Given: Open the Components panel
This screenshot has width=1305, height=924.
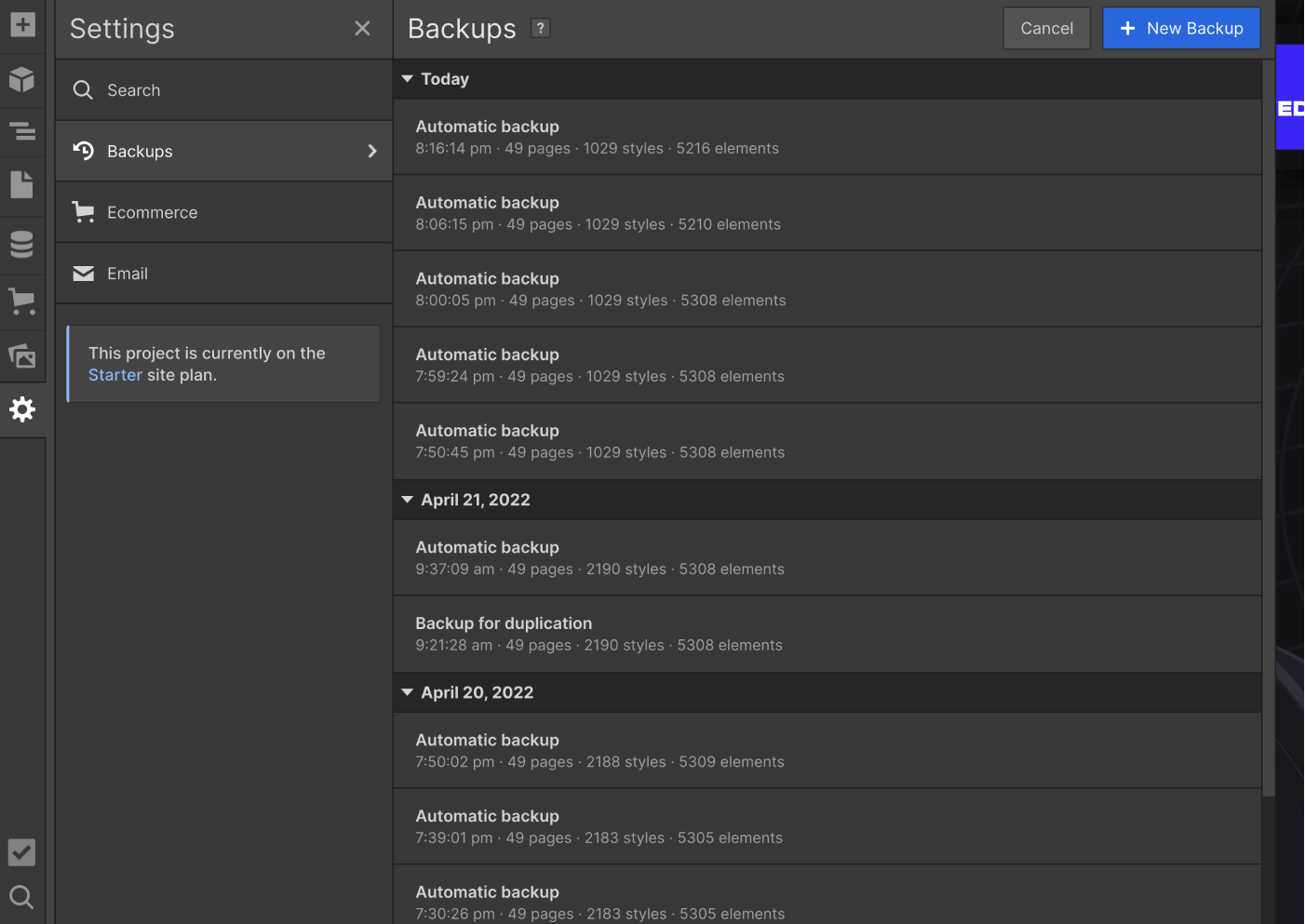Looking at the screenshot, I should click(x=21, y=80).
